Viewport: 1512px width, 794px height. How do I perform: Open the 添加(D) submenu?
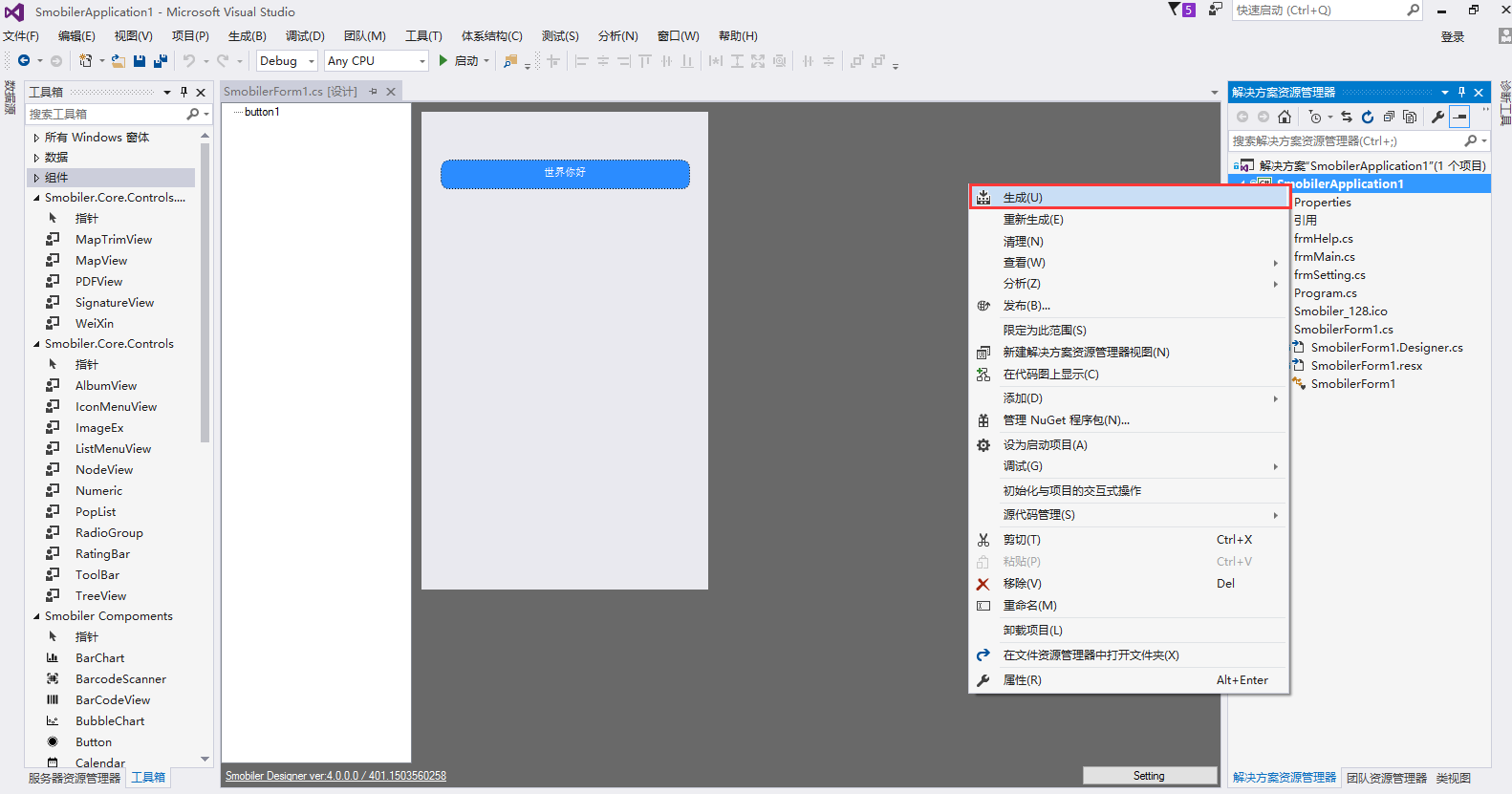click(x=1129, y=398)
